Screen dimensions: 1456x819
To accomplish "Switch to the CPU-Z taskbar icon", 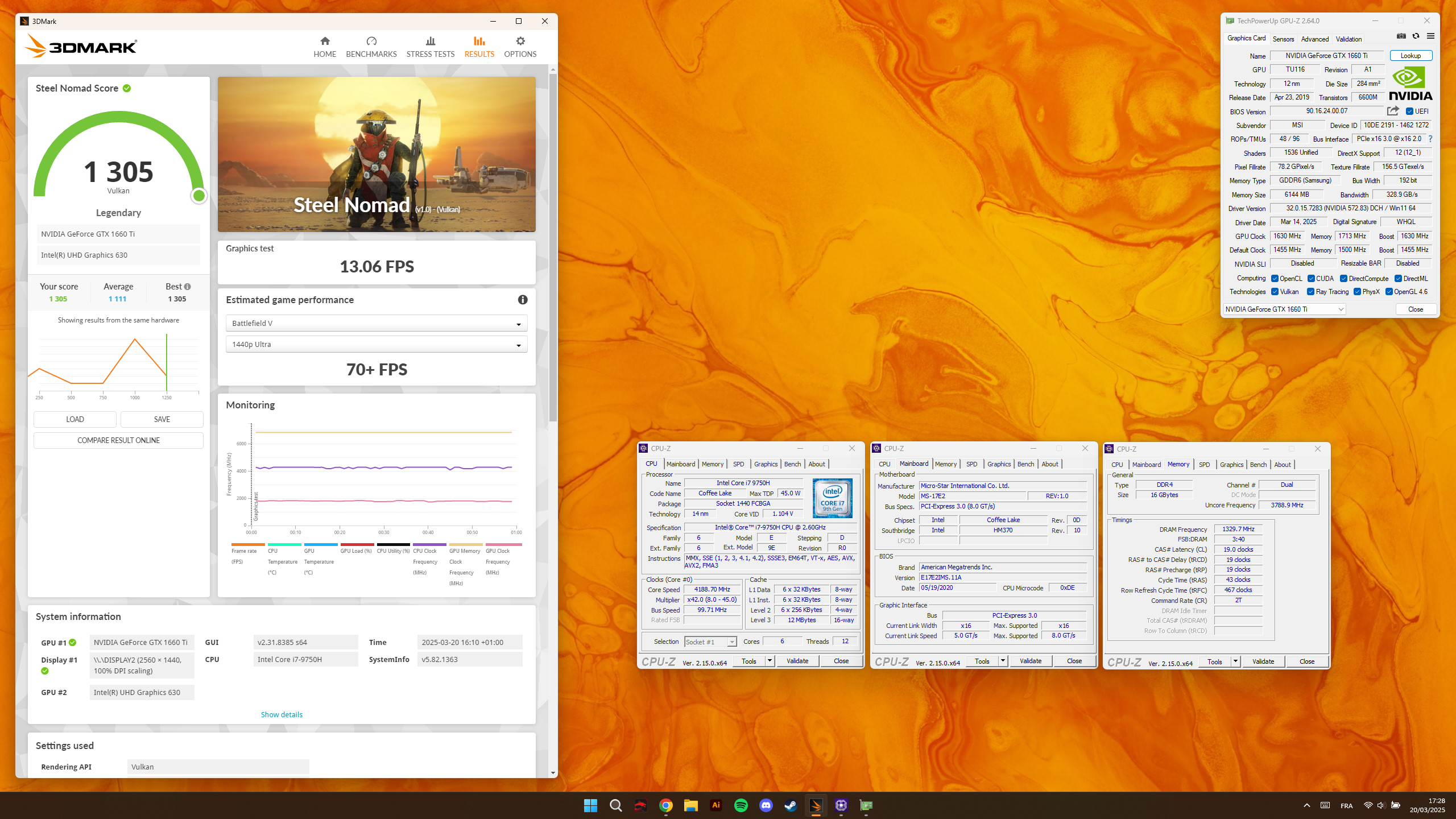I will (x=841, y=805).
